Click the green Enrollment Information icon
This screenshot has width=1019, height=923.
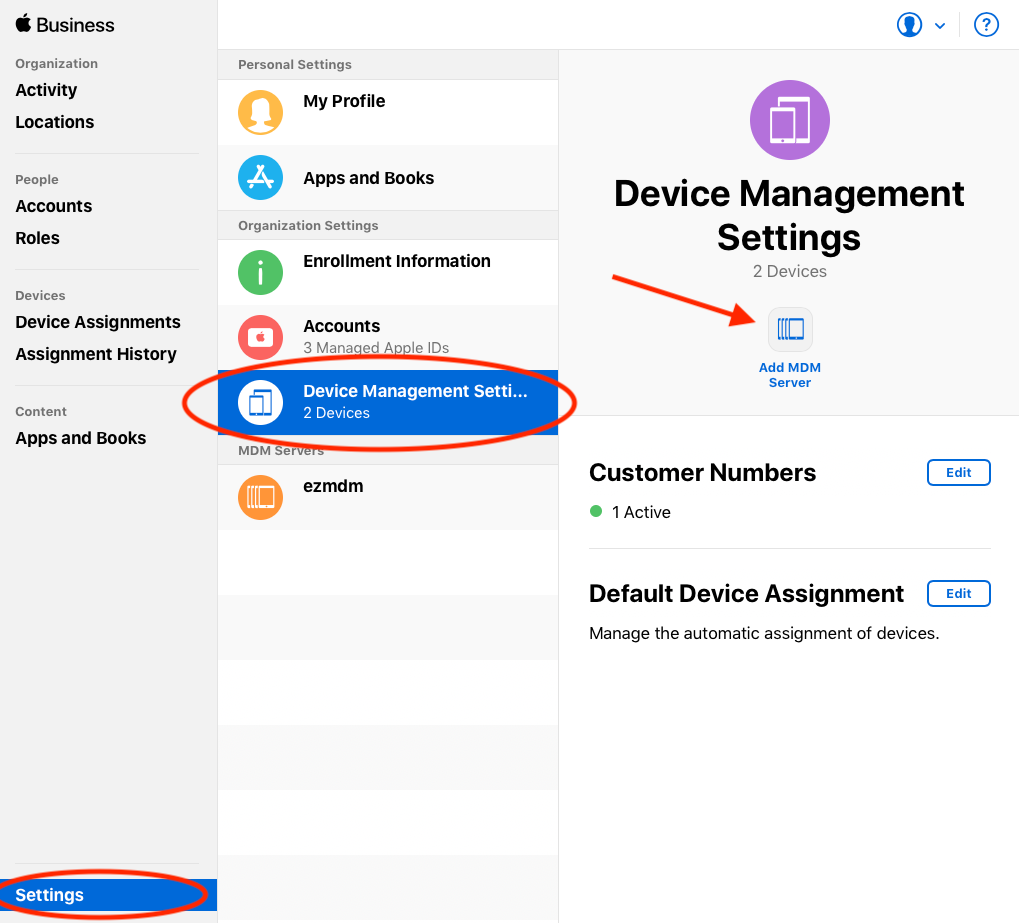[260, 272]
